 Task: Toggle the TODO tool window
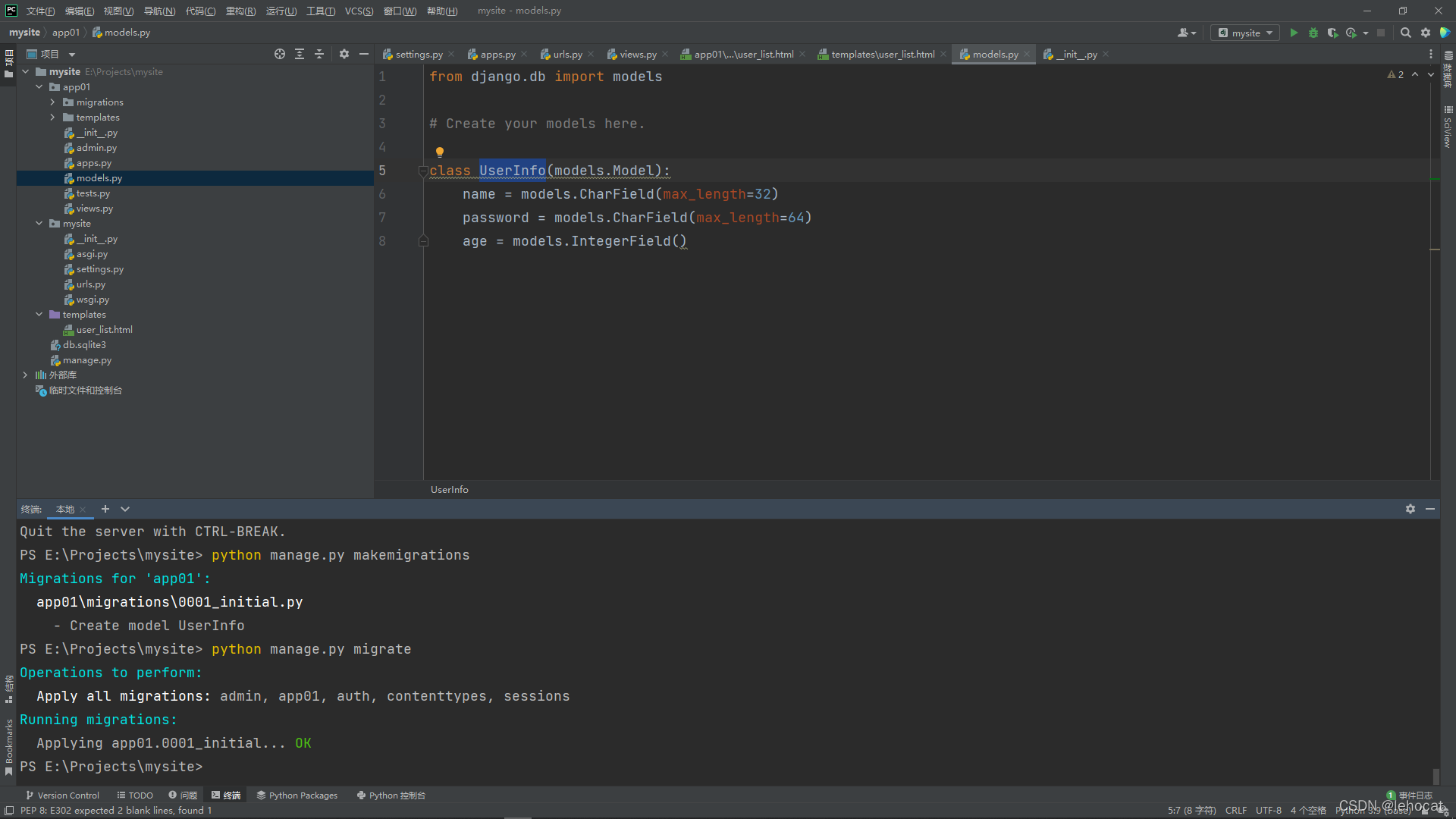[x=135, y=795]
